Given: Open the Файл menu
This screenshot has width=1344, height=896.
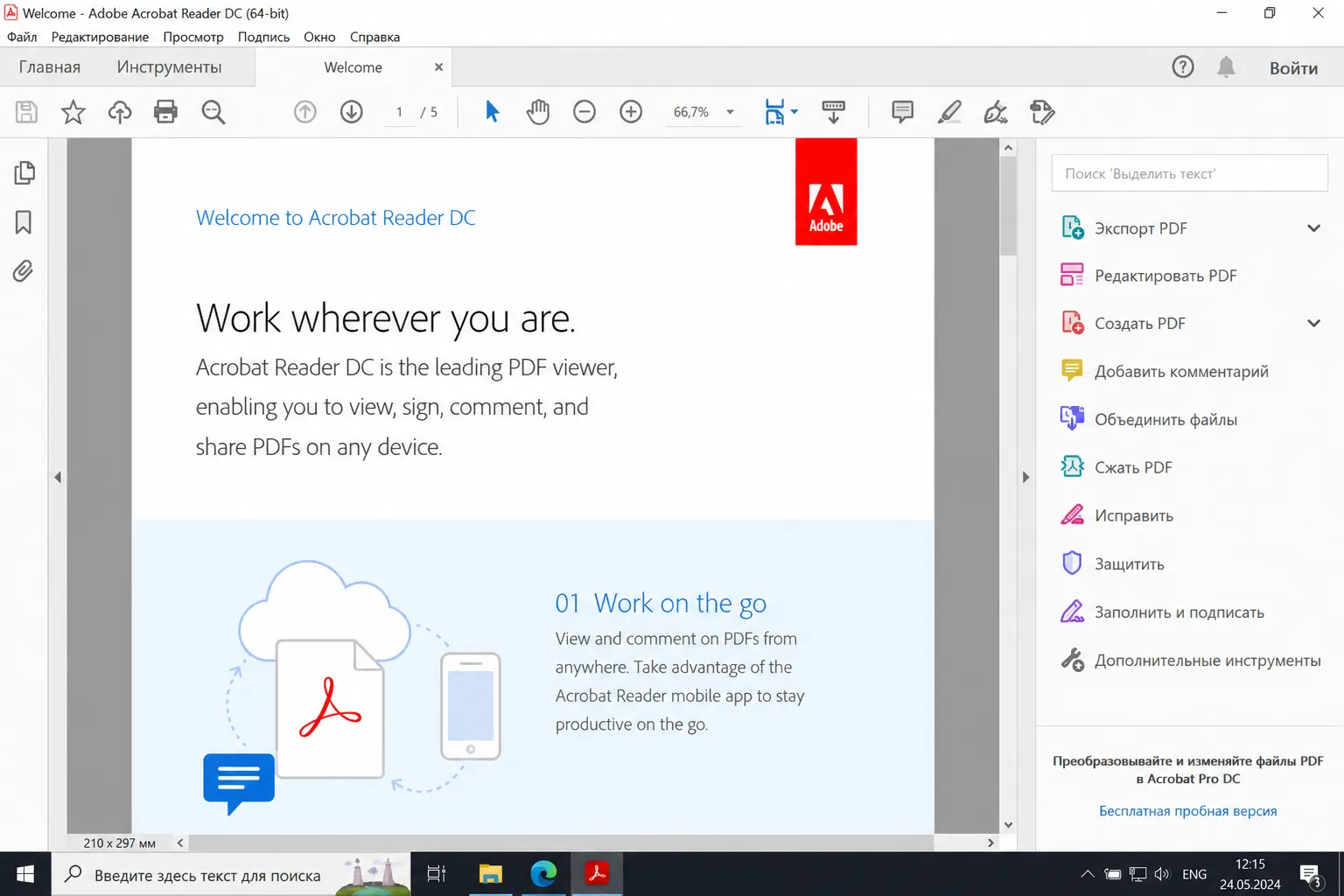Looking at the screenshot, I should 22,37.
